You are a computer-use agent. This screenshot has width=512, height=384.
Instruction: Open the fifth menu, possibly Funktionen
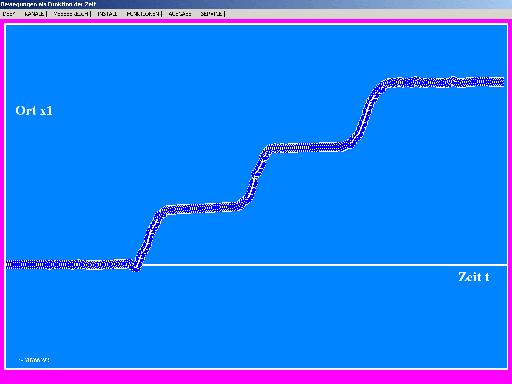coord(143,14)
